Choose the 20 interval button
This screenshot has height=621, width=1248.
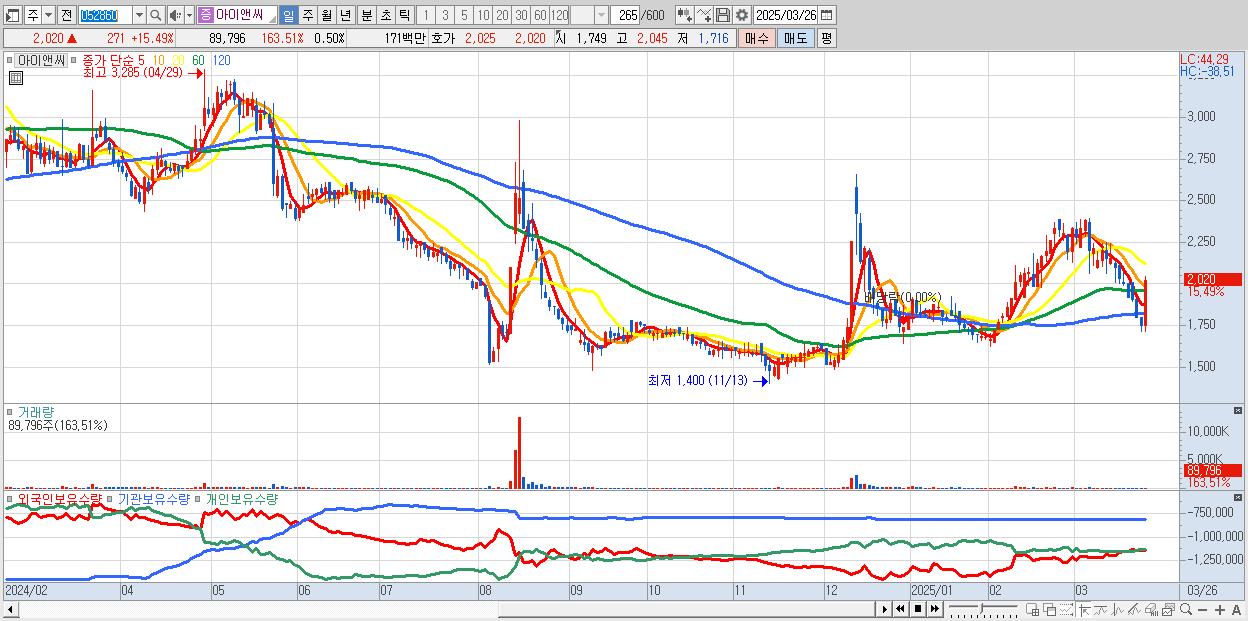502,15
